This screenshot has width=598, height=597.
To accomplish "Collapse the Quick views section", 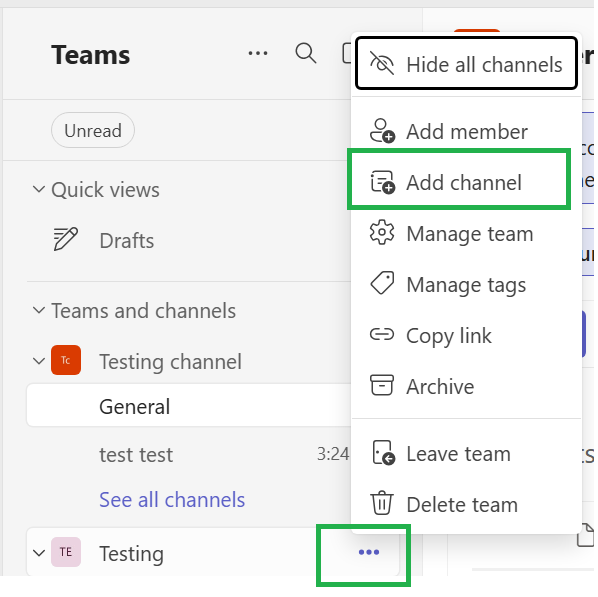I will click(x=39, y=189).
